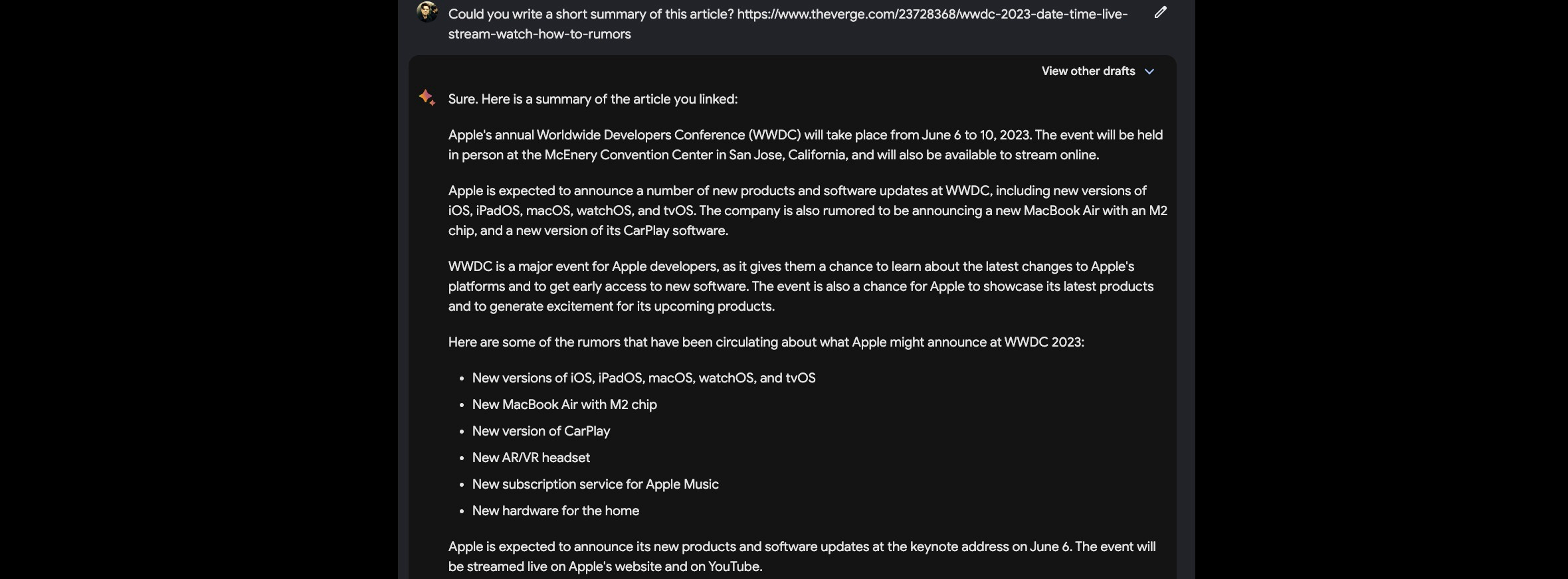Click bullet 'New versions of iOS, iPadOS'

point(644,378)
